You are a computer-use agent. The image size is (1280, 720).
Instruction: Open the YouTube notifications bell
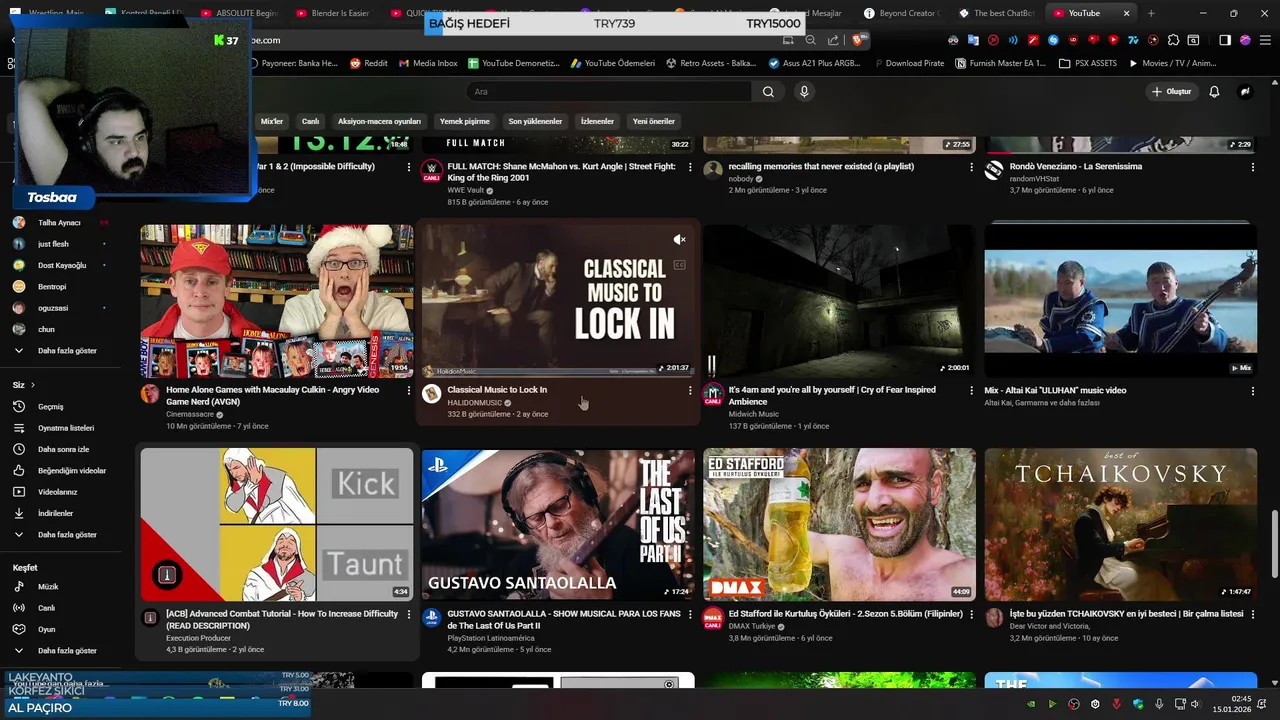click(x=1214, y=91)
